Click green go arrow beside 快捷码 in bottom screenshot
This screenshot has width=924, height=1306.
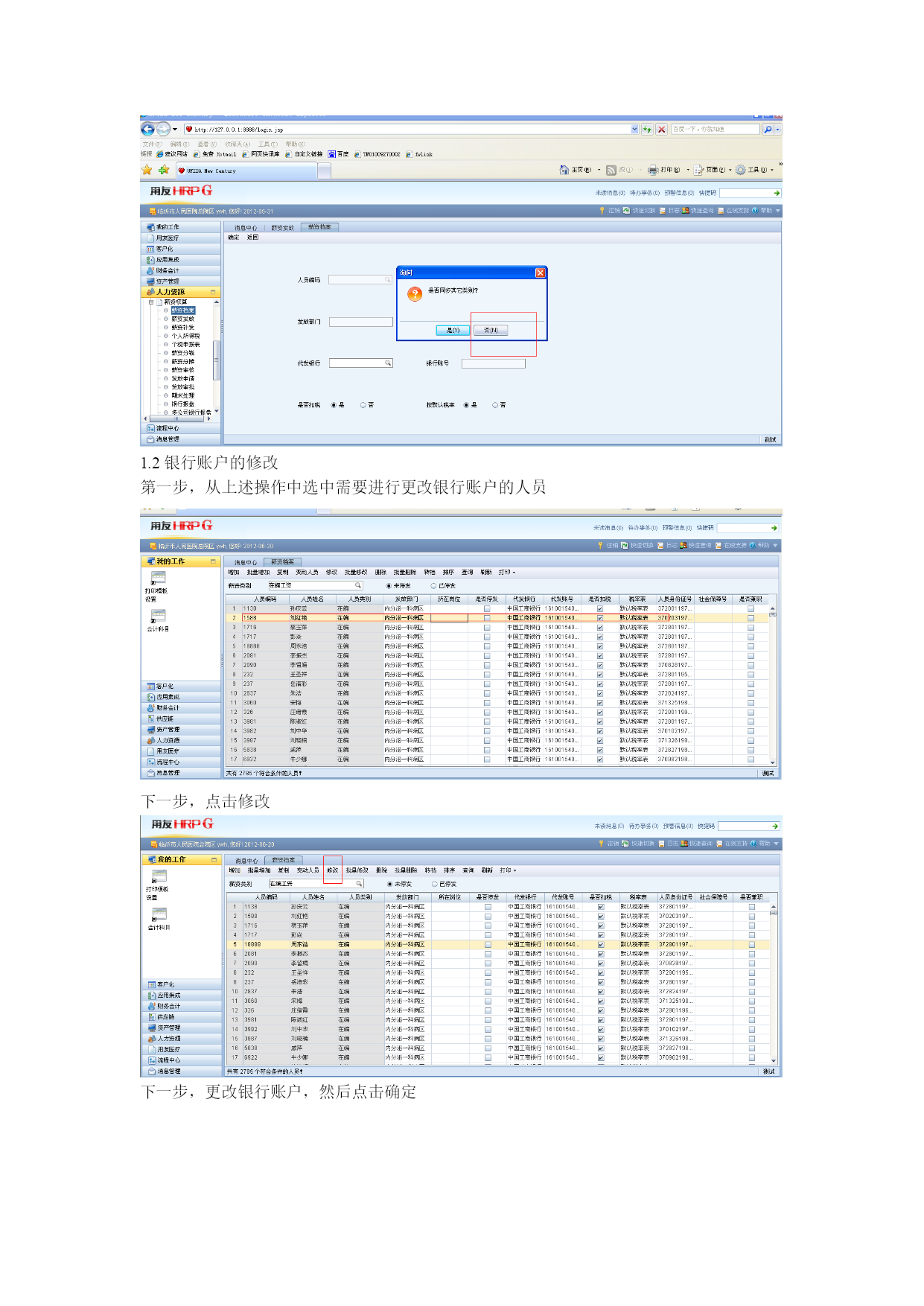coord(775,826)
